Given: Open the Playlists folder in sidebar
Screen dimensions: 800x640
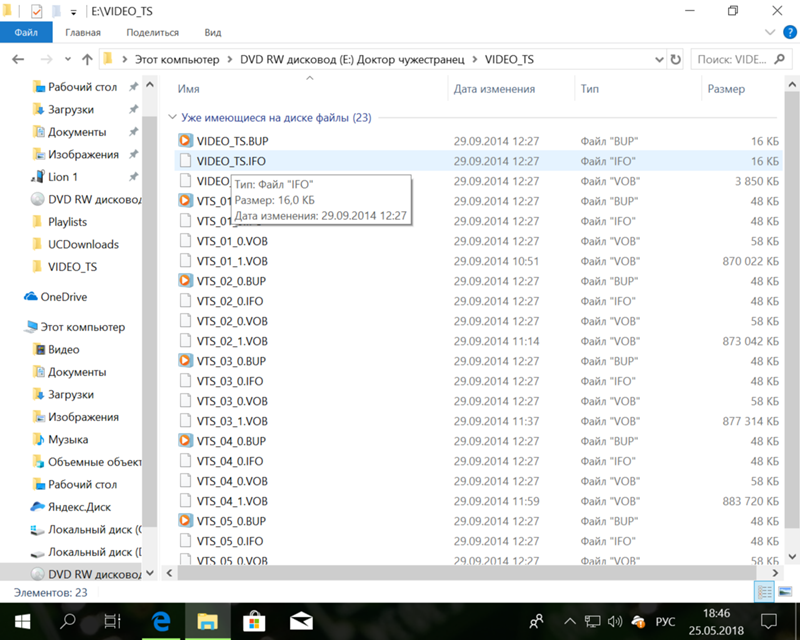Looking at the screenshot, I should pos(67,221).
